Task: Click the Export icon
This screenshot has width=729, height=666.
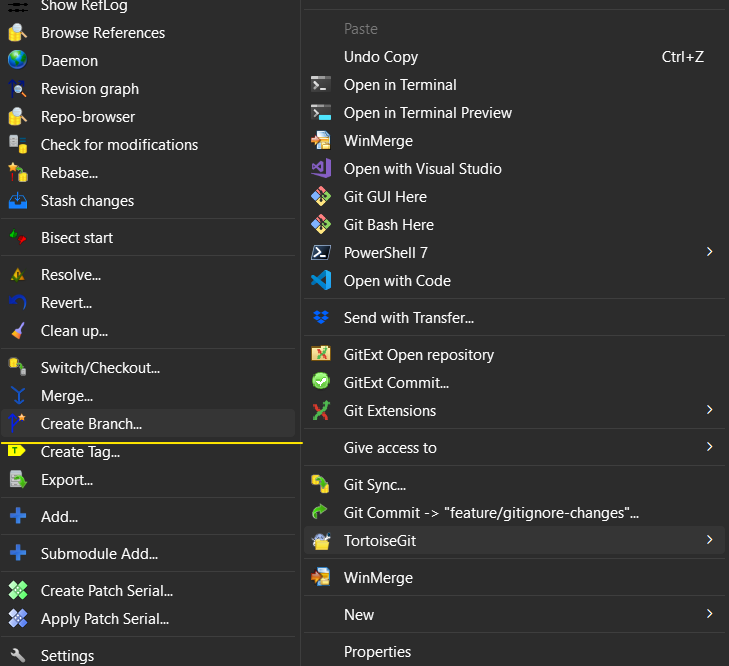Action: (x=18, y=480)
